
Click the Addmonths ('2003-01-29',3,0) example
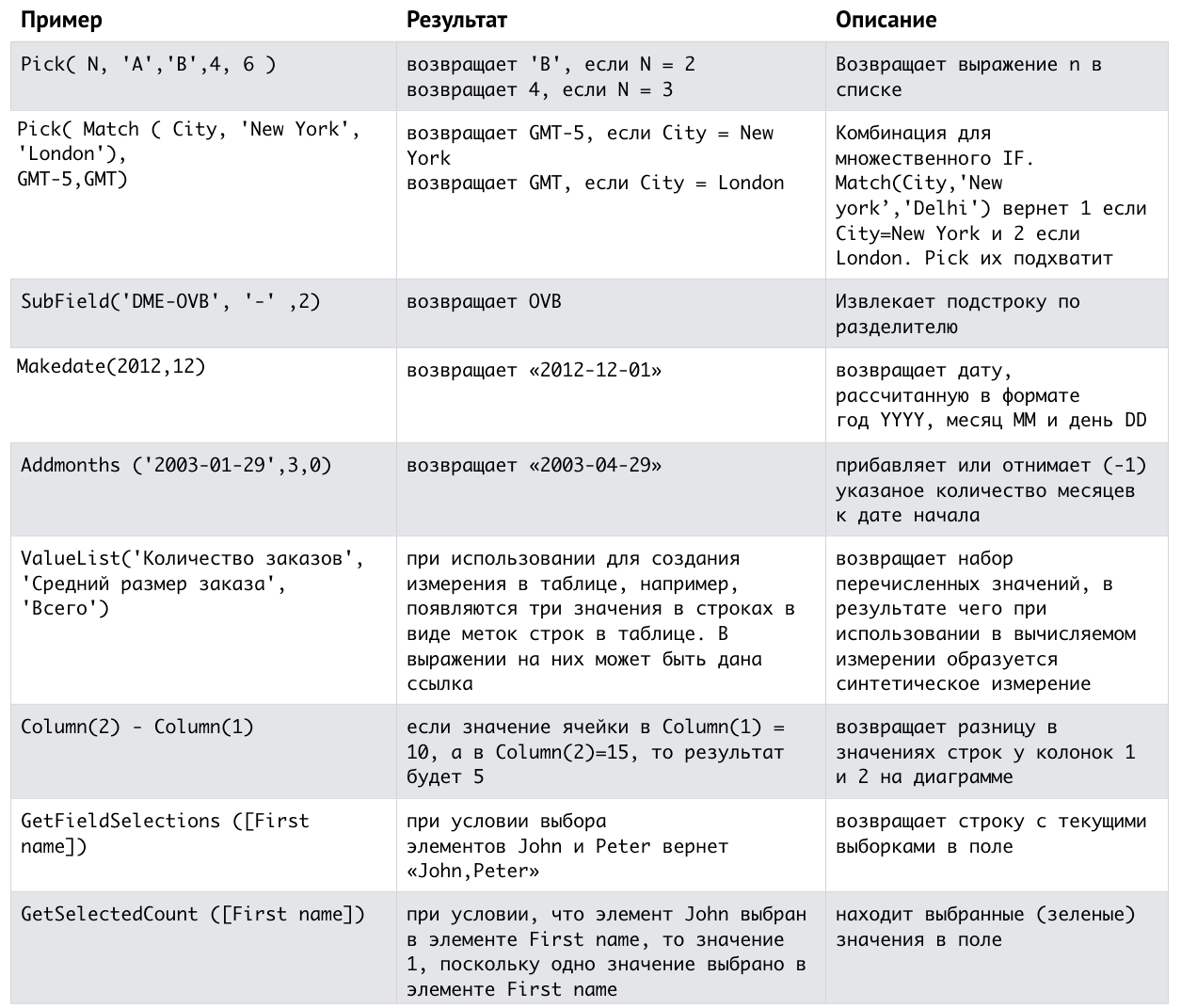176,465
